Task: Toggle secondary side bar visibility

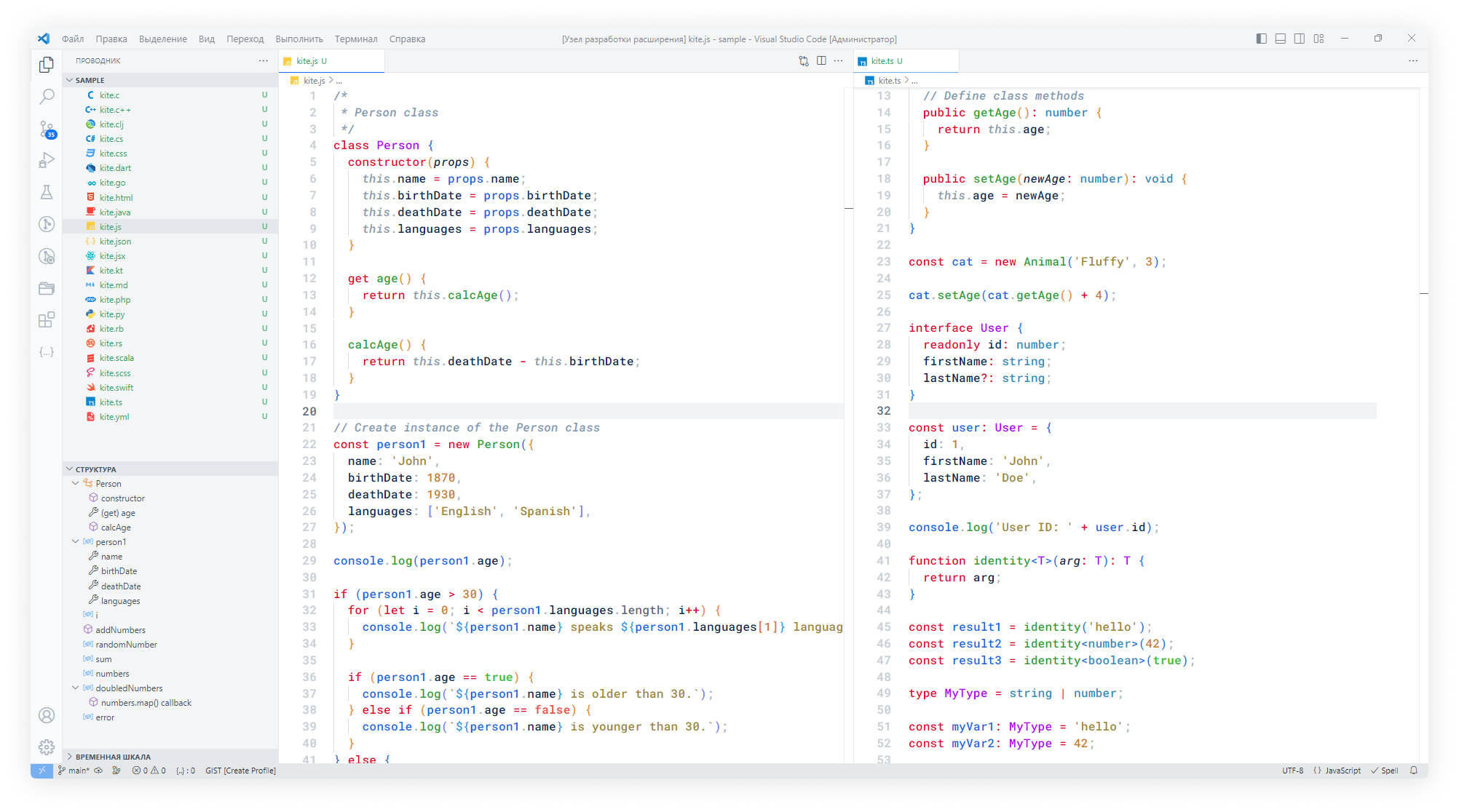Action: (1300, 39)
